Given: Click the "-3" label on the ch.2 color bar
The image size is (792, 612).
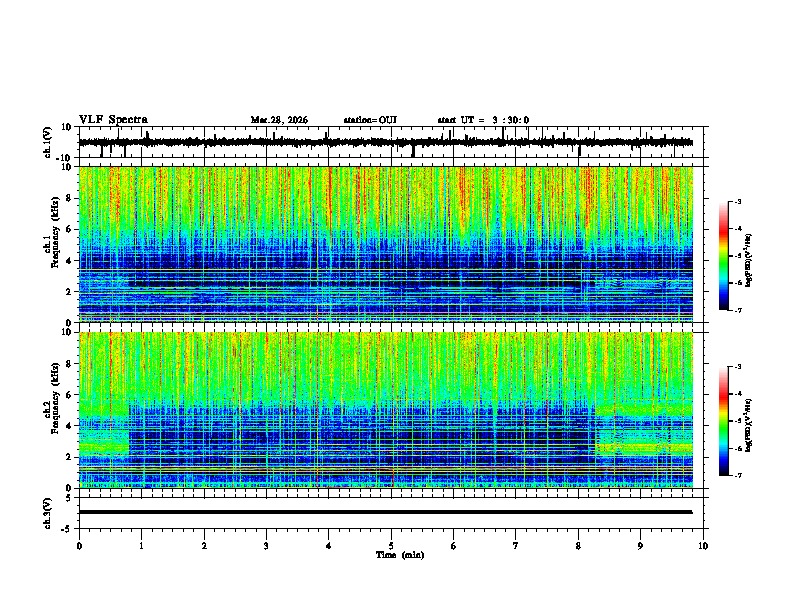Looking at the screenshot, I should [x=737, y=367].
